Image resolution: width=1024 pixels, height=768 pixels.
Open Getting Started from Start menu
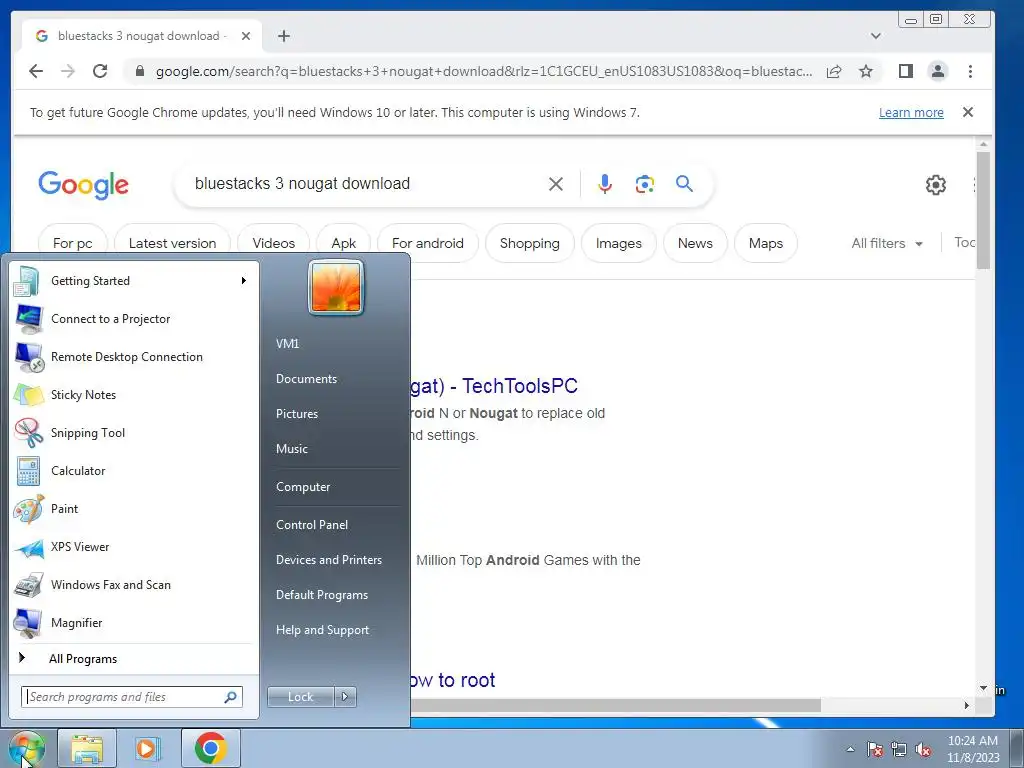click(x=133, y=281)
